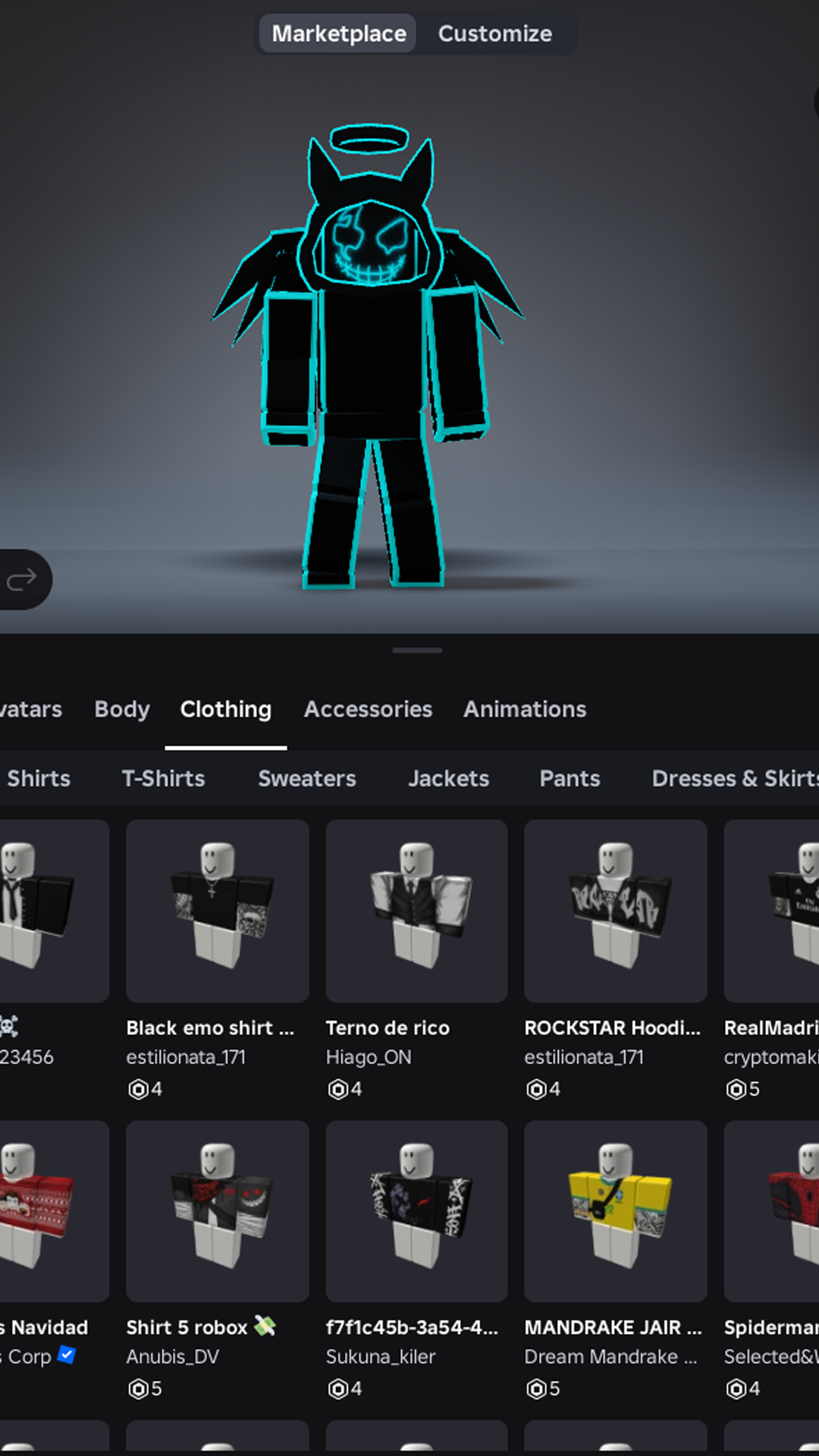Open creator Hiago_ON
Screen dimensions: 819x1456
[369, 1057]
